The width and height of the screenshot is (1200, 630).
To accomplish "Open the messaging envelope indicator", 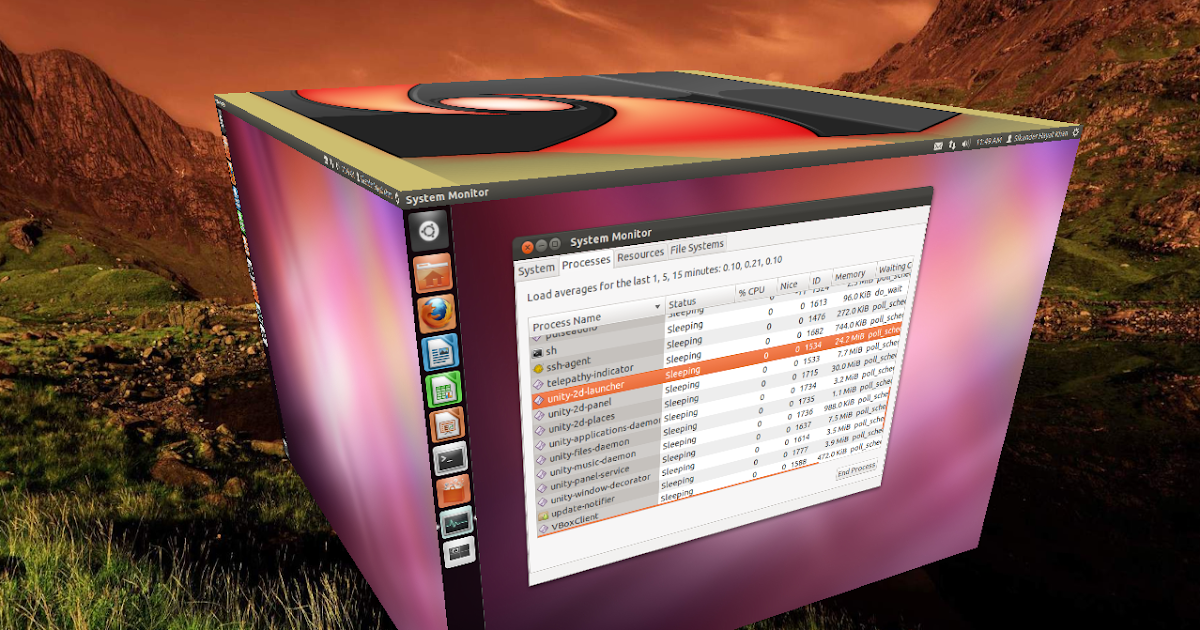I will [x=938, y=145].
